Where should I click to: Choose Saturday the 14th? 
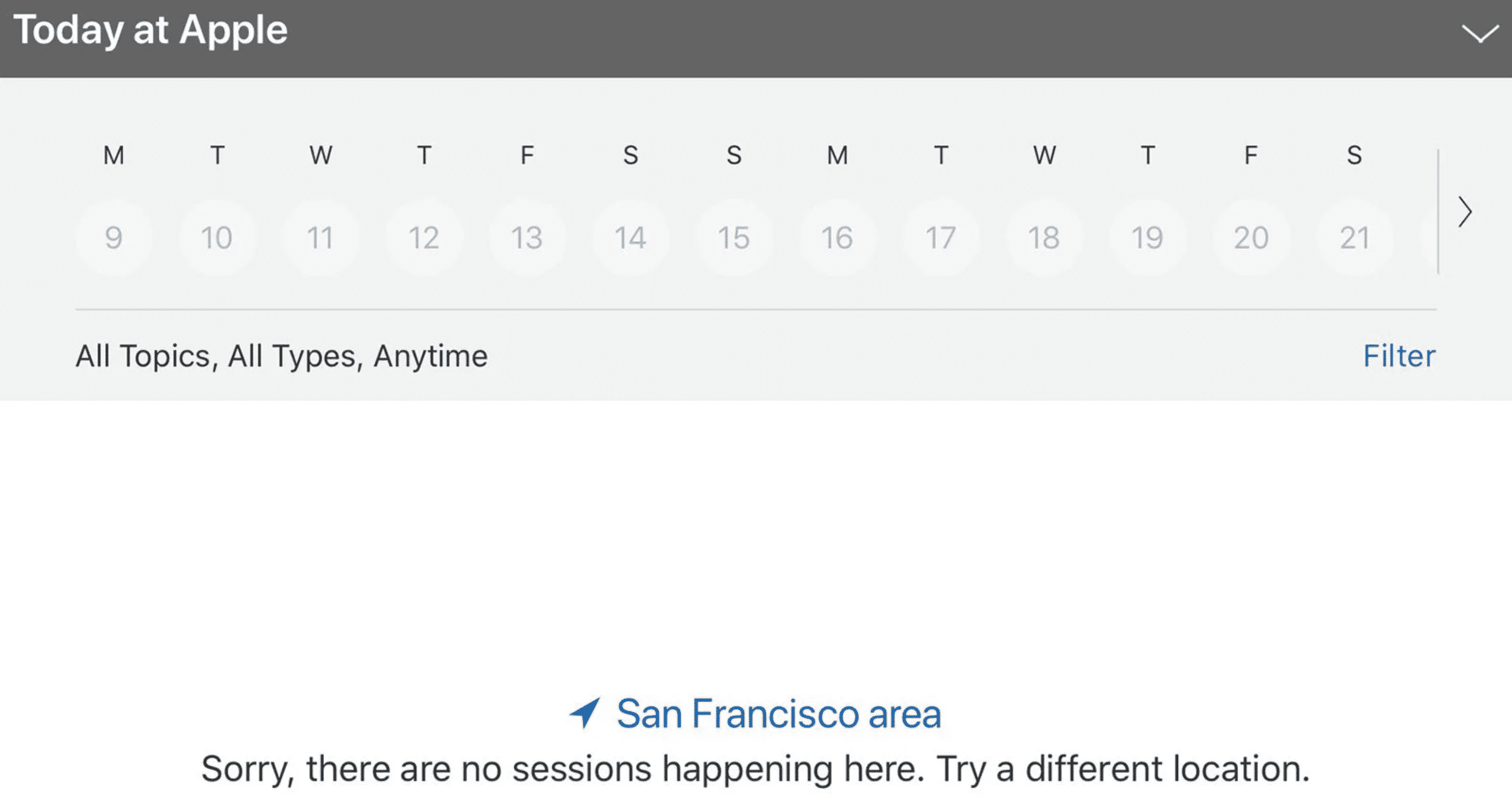(x=630, y=238)
